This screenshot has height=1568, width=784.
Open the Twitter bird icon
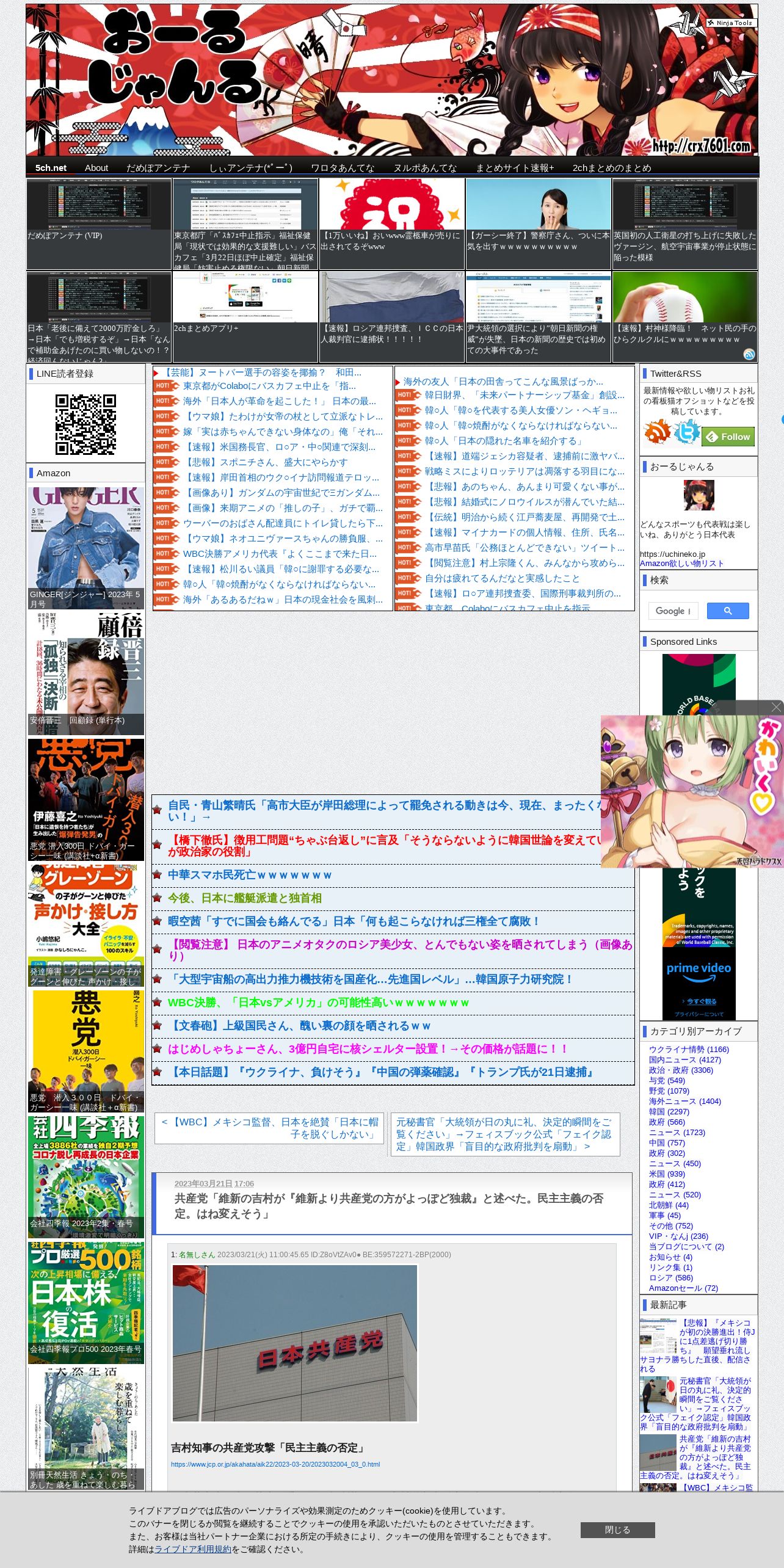pos(686,433)
